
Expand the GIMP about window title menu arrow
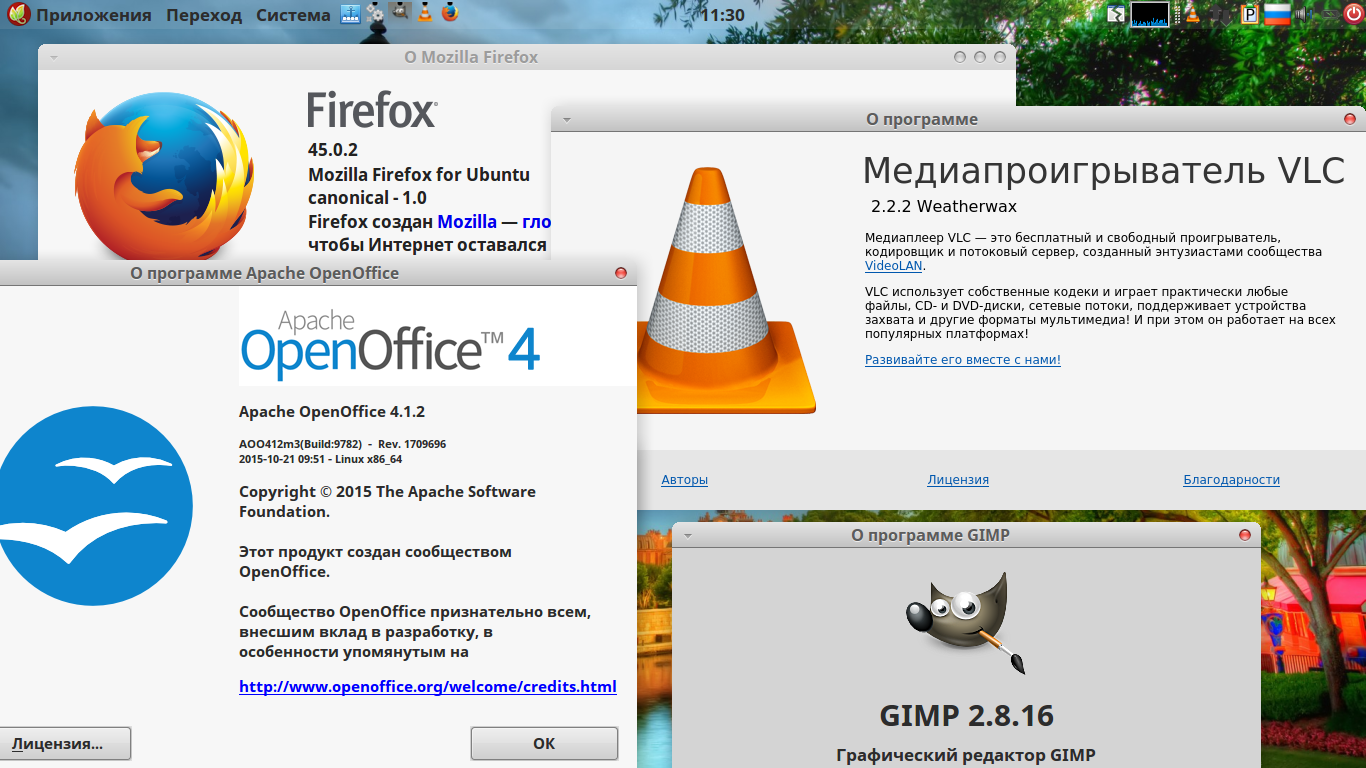pyautogui.click(x=688, y=536)
